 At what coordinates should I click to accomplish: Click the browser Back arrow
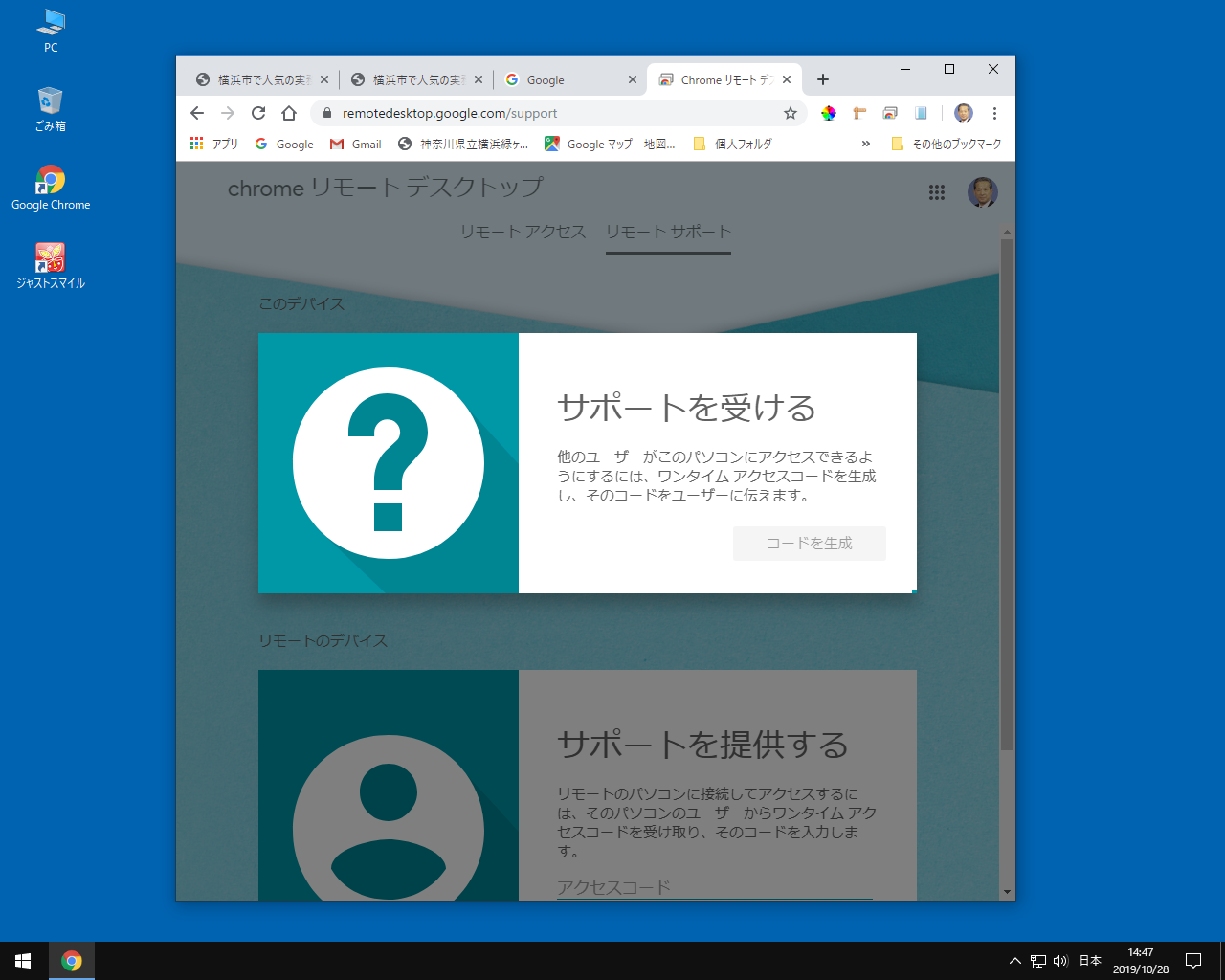click(197, 113)
